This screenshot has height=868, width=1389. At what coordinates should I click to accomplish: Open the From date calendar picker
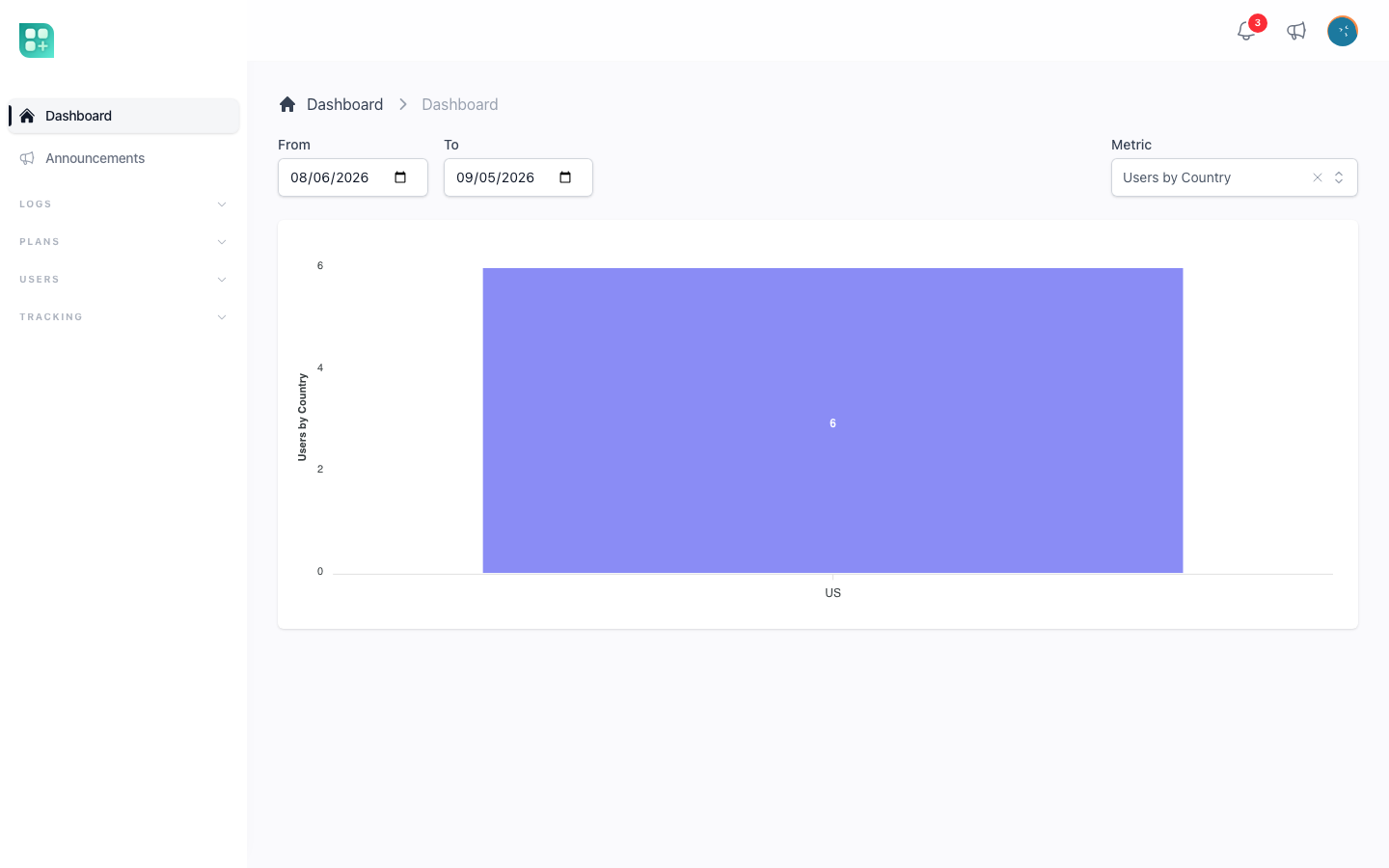point(400,177)
